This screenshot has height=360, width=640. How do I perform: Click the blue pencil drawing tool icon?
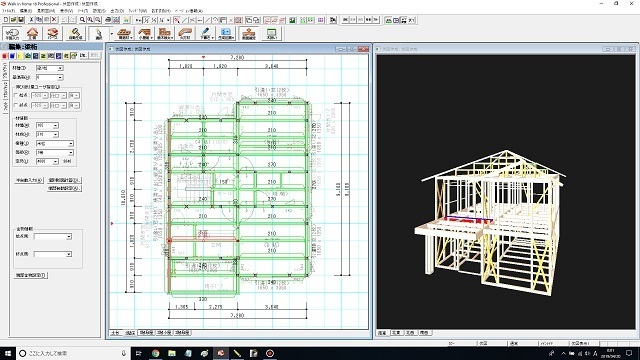point(206,33)
